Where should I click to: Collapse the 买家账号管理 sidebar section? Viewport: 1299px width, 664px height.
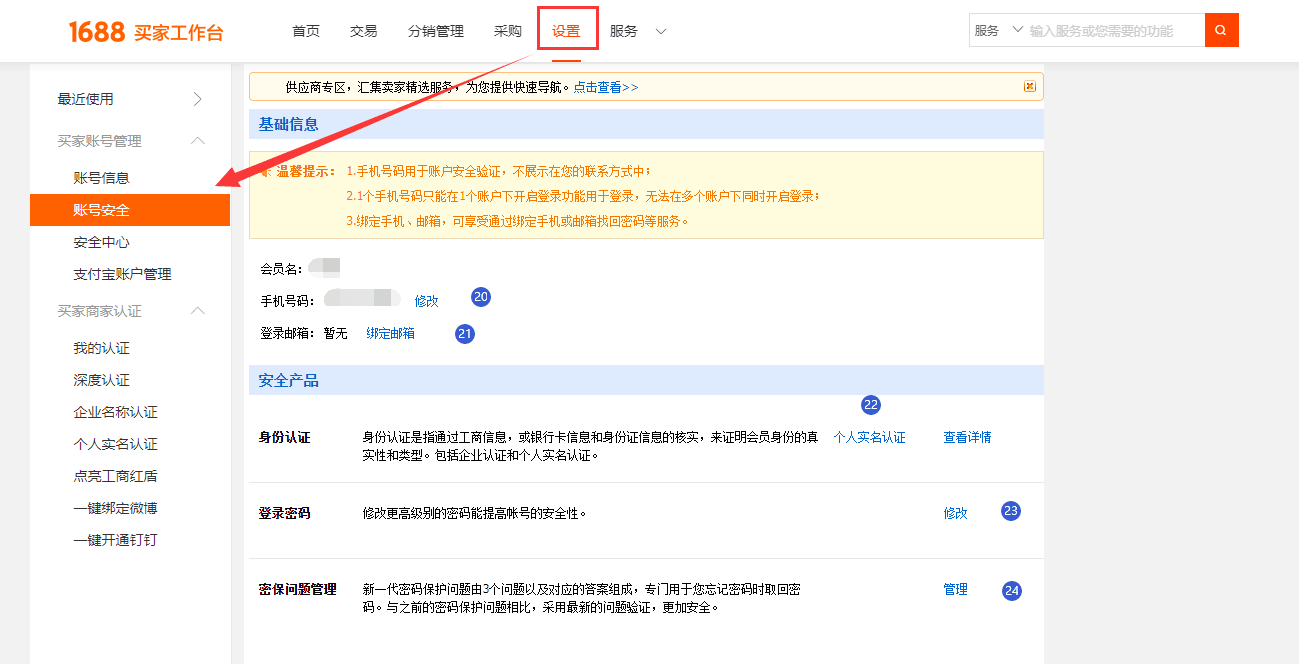(x=197, y=141)
